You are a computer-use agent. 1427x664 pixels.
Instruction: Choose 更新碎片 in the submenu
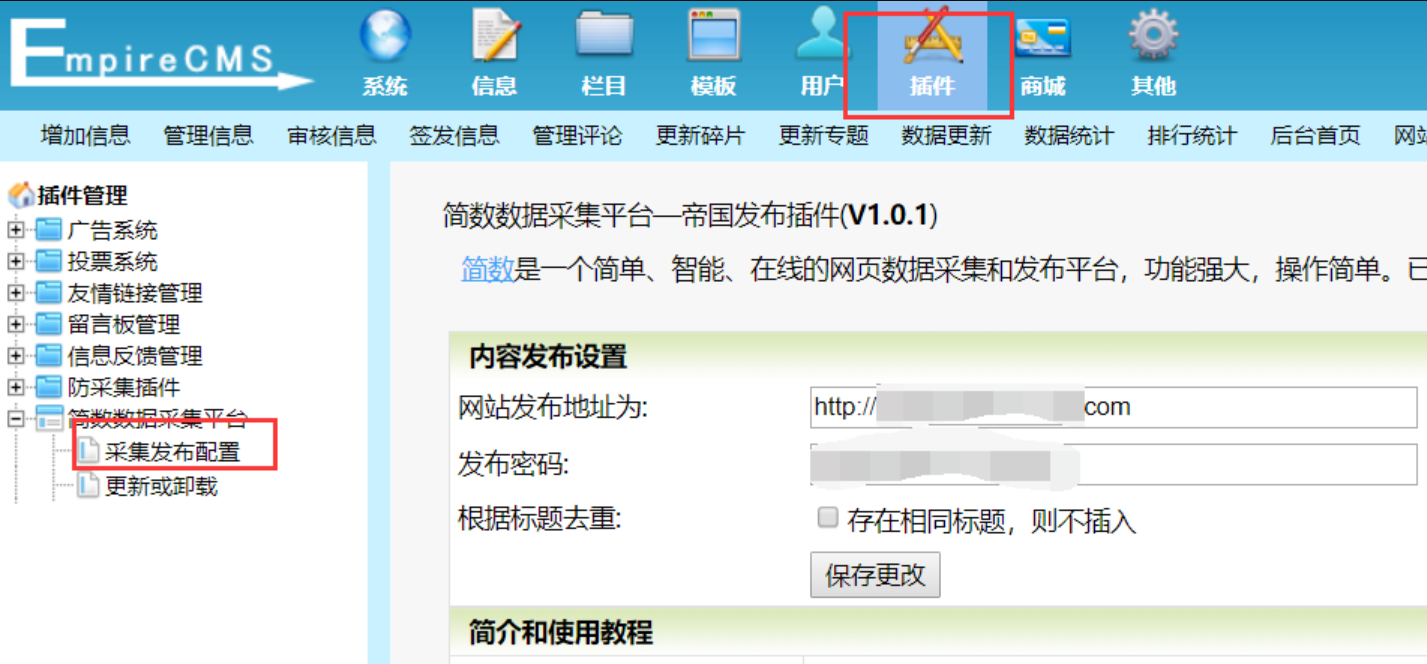coord(700,136)
